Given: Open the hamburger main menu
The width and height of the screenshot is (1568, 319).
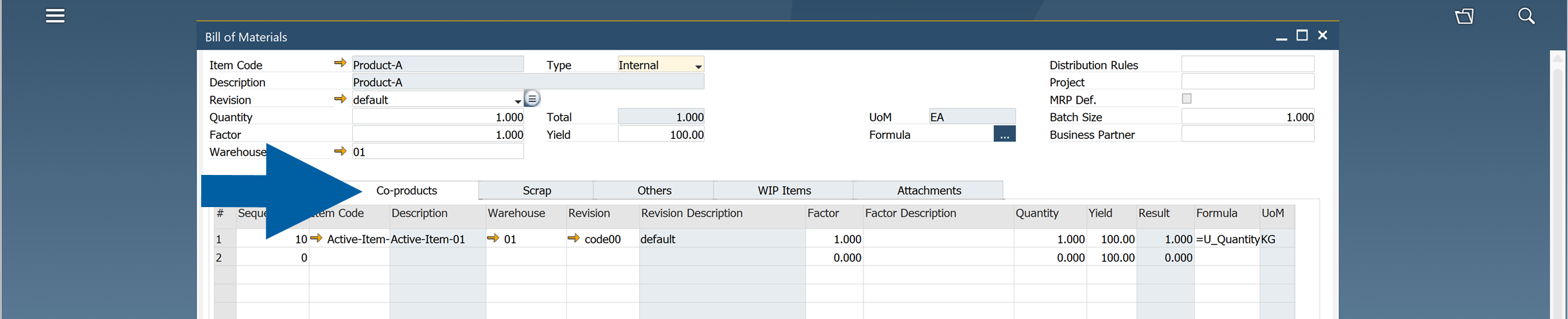Looking at the screenshot, I should pyautogui.click(x=55, y=15).
